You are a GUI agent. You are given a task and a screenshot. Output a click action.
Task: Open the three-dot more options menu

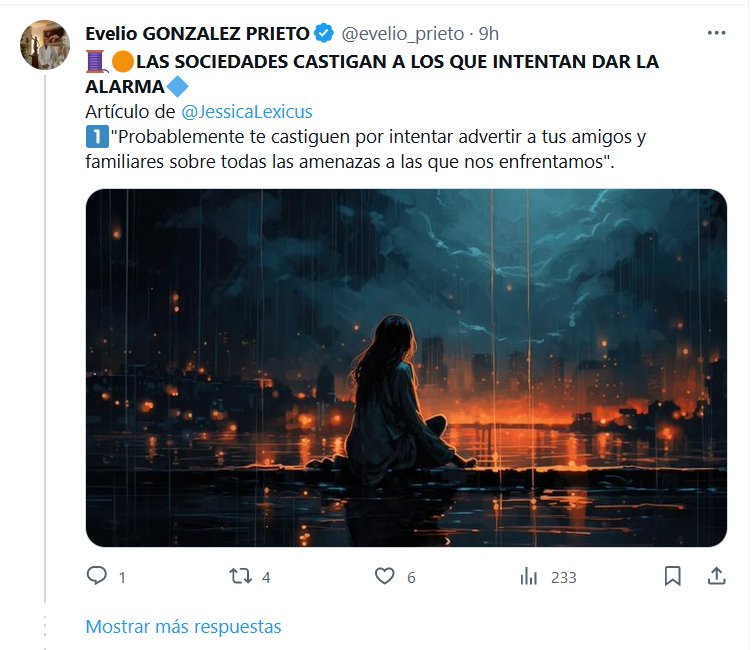717,33
